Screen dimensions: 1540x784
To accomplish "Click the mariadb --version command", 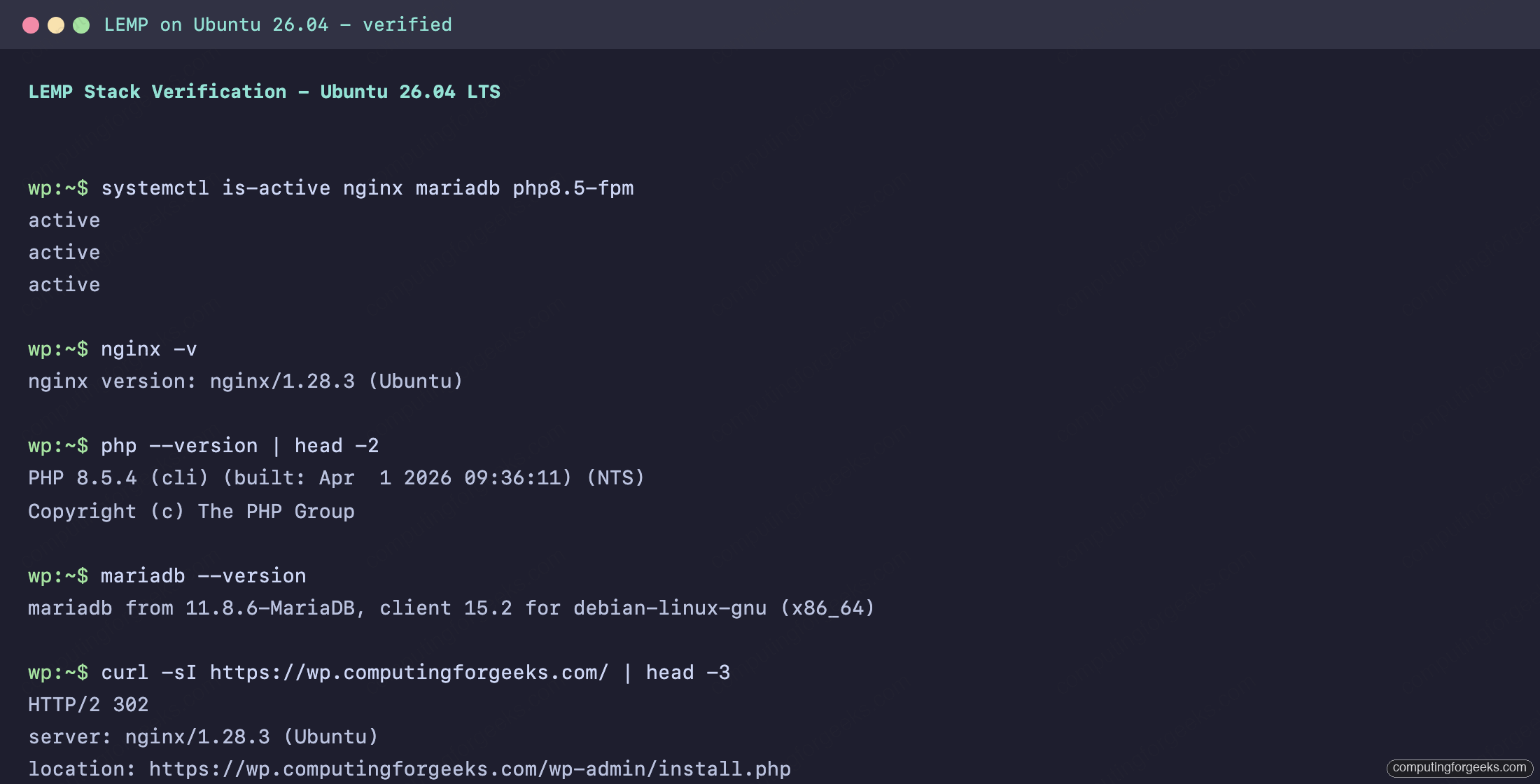I will click(203, 575).
